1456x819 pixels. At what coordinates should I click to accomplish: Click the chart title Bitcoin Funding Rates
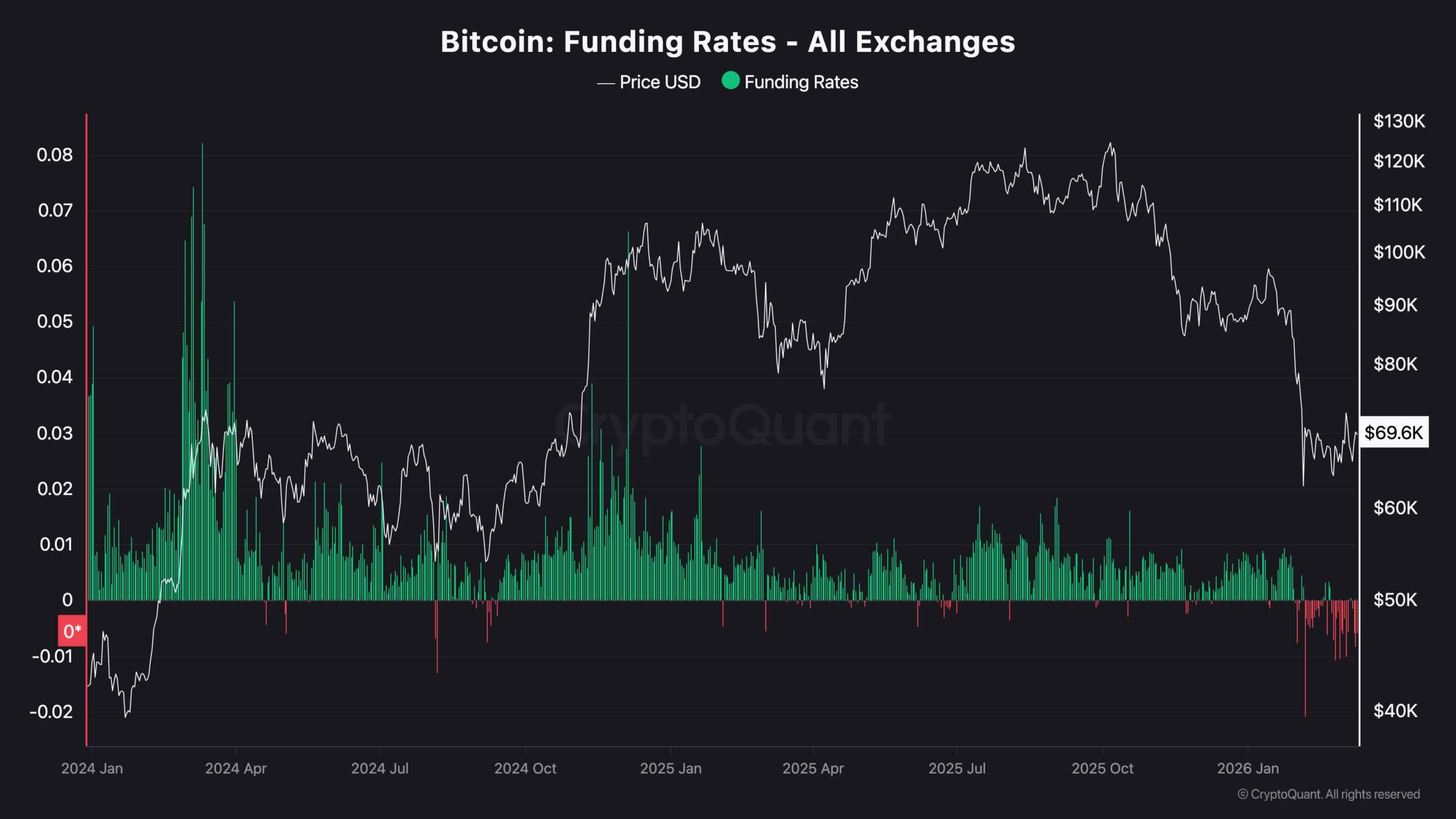(x=727, y=42)
